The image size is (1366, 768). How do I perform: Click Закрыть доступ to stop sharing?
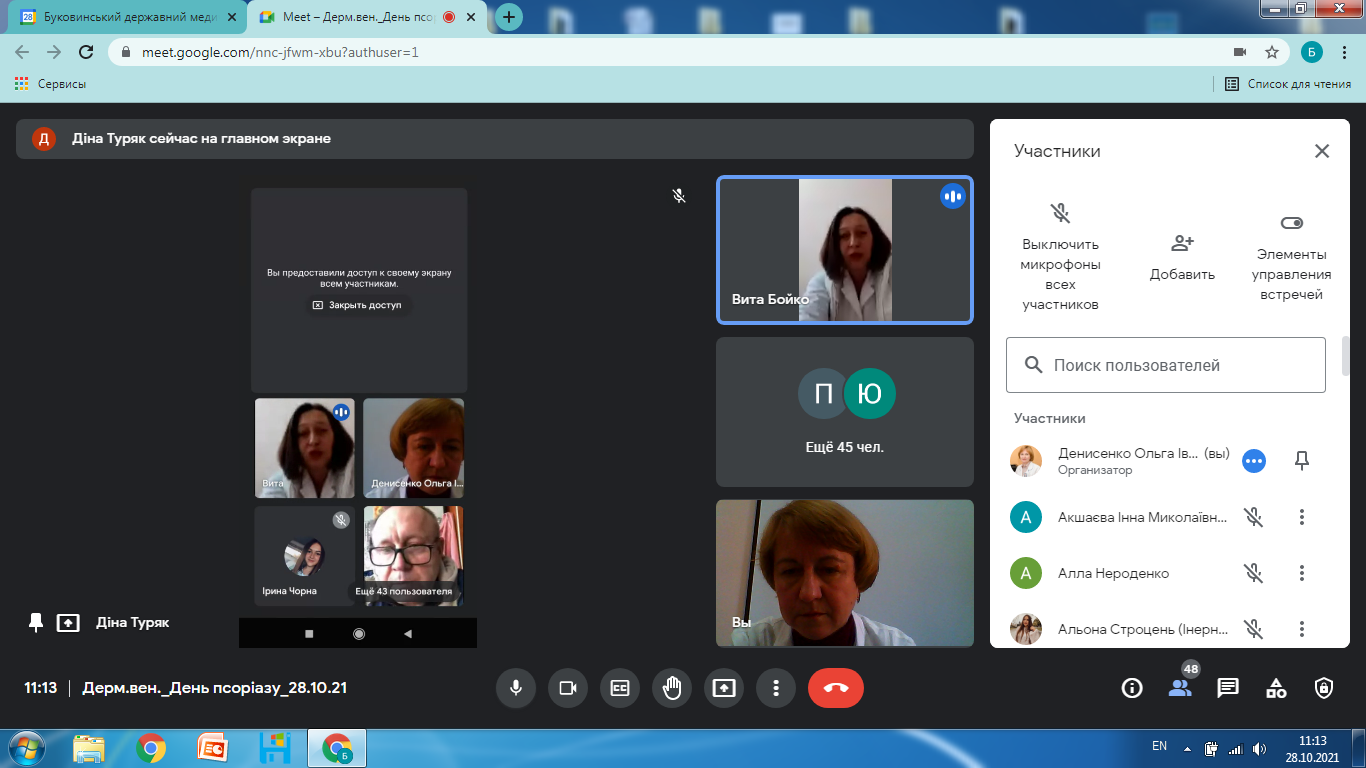[x=358, y=305]
